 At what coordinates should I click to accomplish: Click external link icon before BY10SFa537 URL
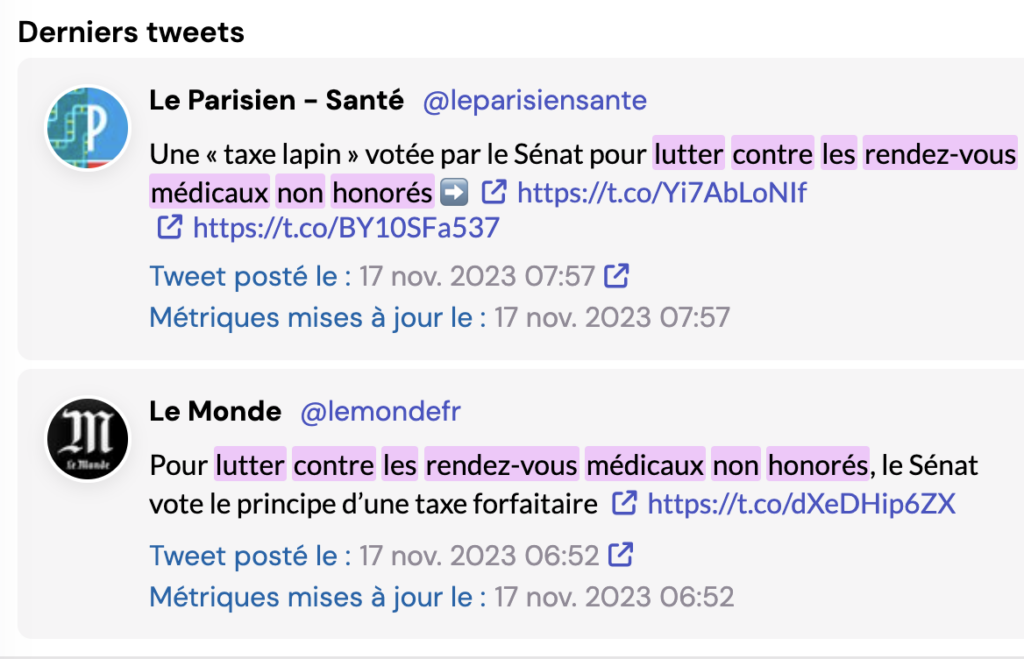point(169,228)
